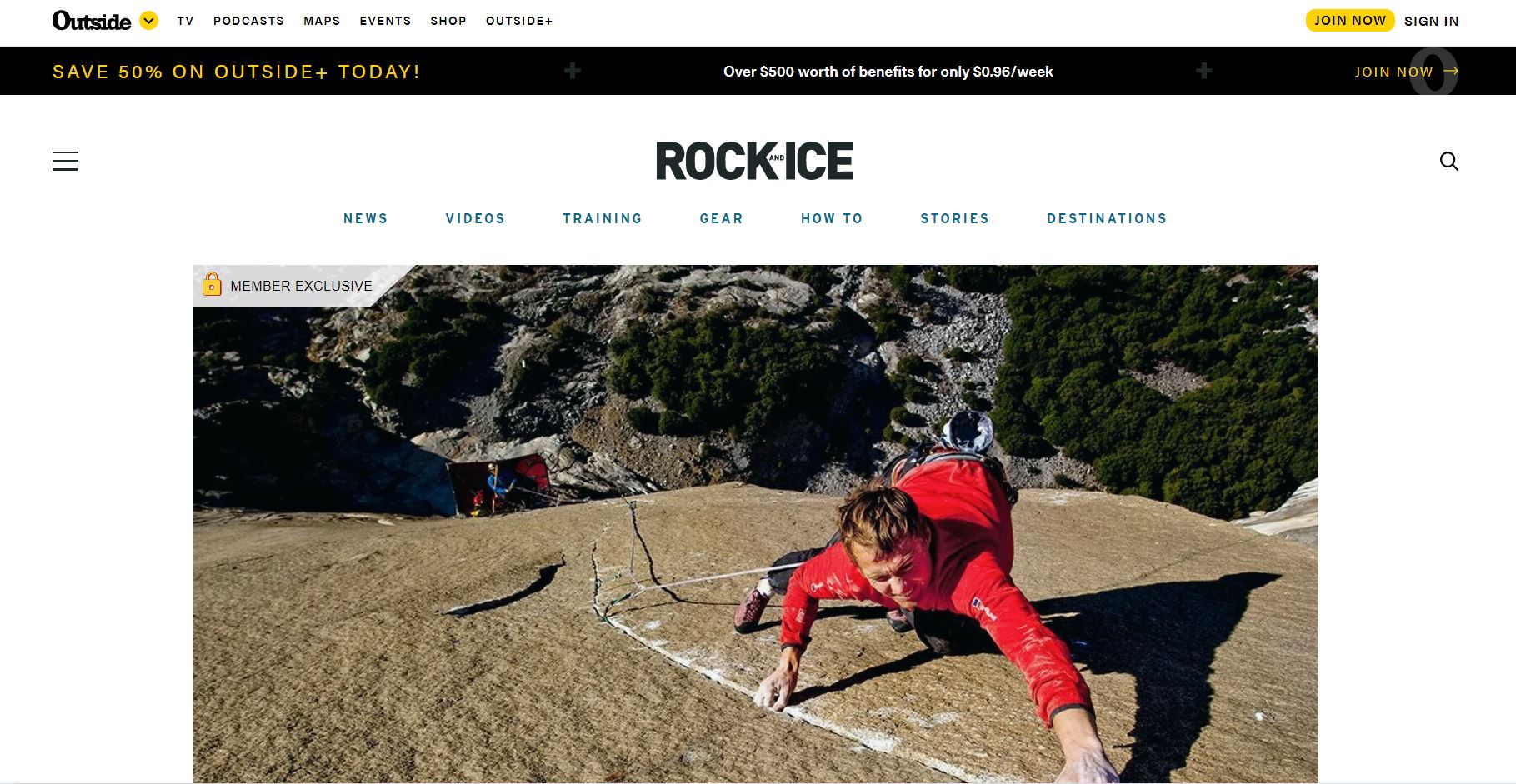Click the arrow beside Join Now in banner
The height and width of the screenshot is (784, 1516).
(x=1451, y=71)
